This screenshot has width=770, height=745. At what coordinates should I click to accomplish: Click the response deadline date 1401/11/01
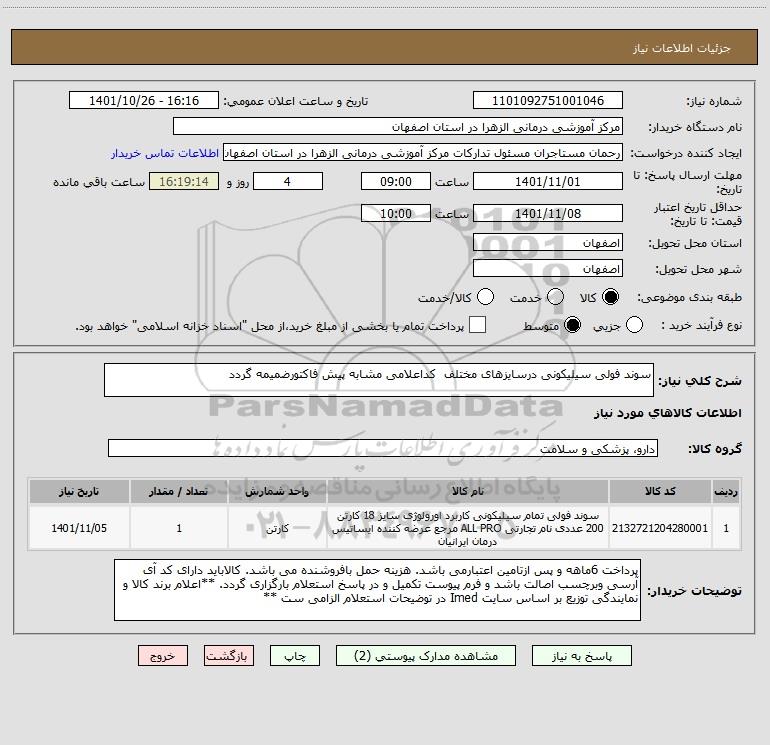(548, 181)
